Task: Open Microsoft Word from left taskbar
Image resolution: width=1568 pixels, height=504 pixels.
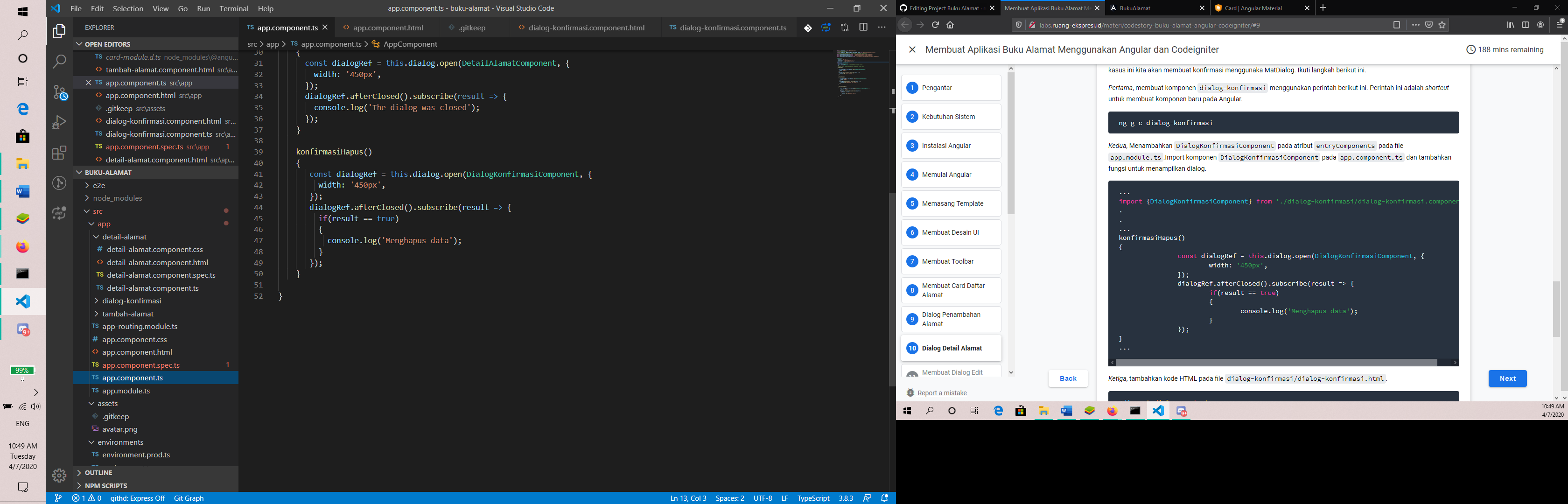Action: click(x=22, y=192)
